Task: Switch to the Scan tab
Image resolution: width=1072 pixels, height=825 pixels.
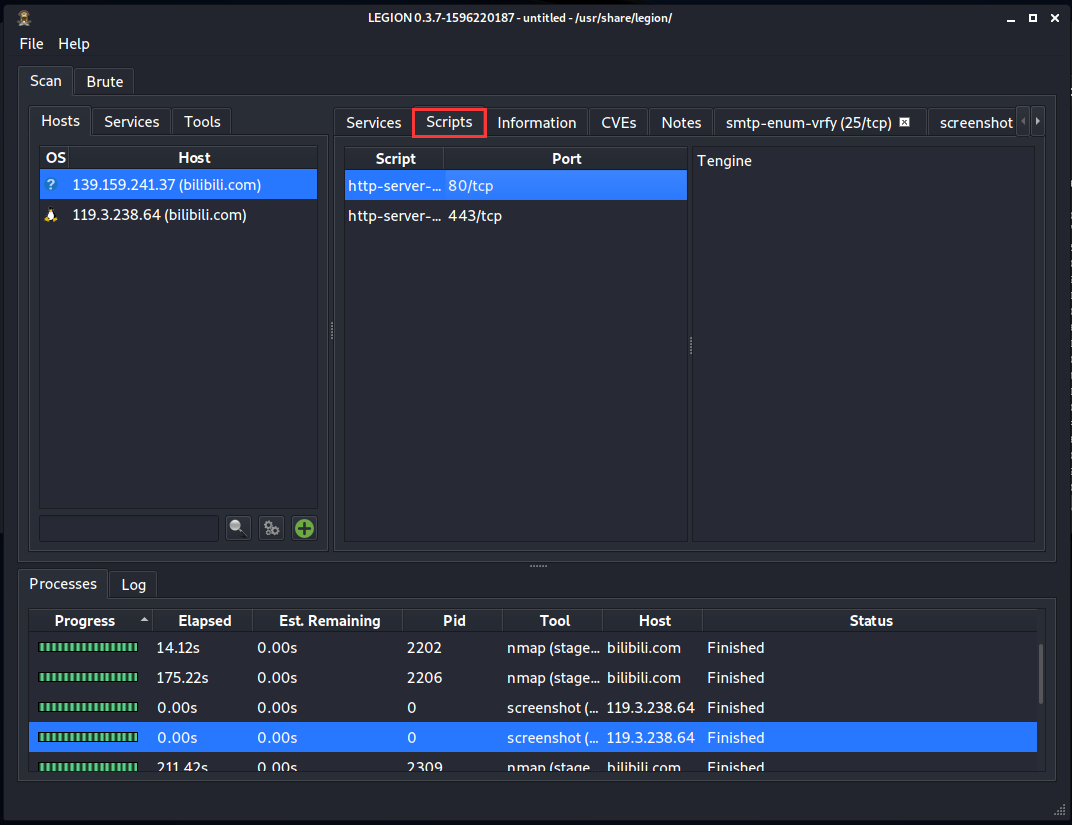Action: pyautogui.click(x=46, y=81)
